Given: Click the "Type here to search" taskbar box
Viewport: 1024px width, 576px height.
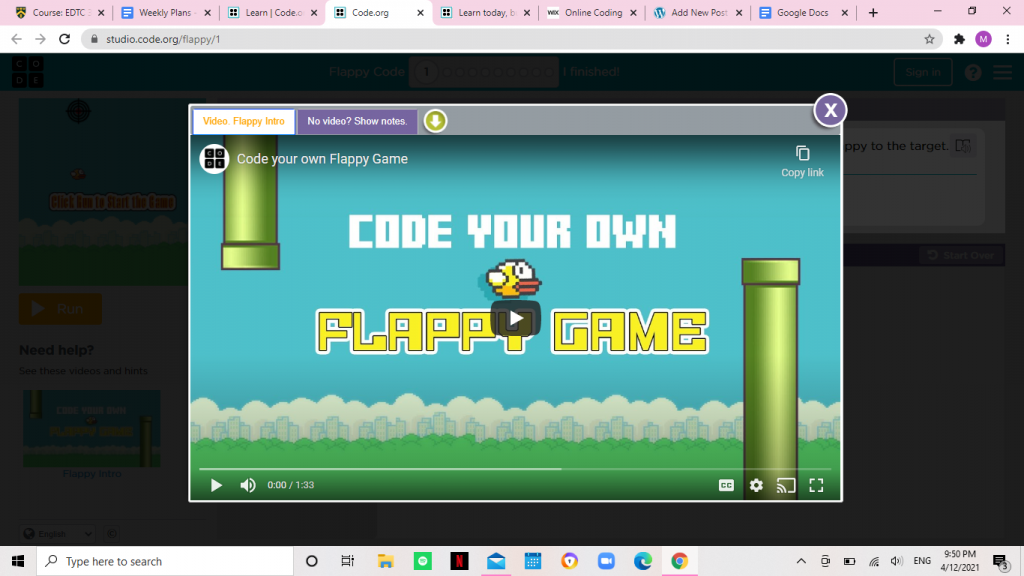Looking at the screenshot, I should click(x=165, y=561).
